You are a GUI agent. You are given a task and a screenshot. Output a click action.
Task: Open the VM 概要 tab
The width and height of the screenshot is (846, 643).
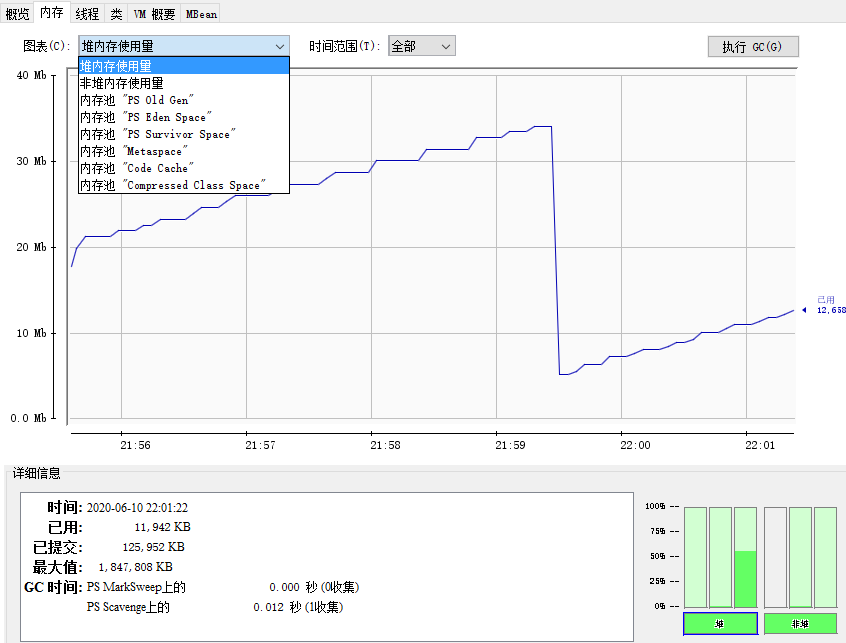[154, 13]
